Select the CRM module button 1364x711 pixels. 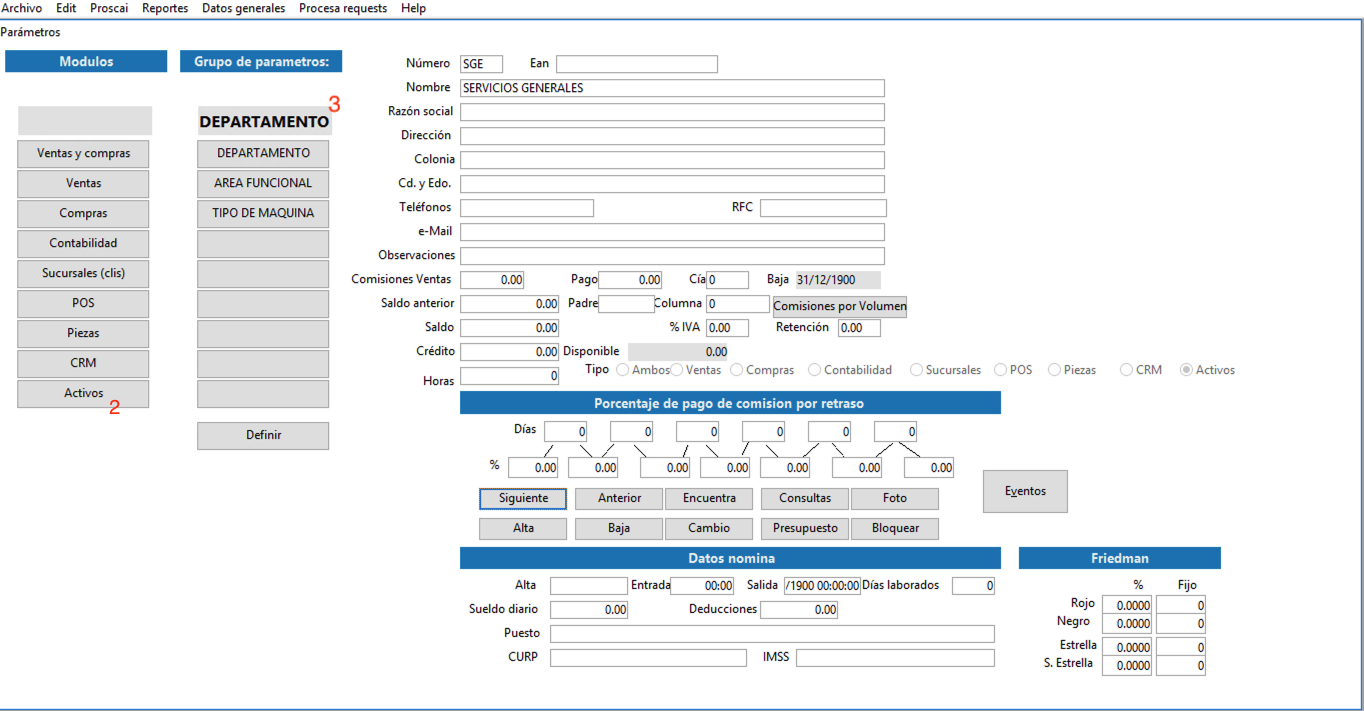pos(83,364)
